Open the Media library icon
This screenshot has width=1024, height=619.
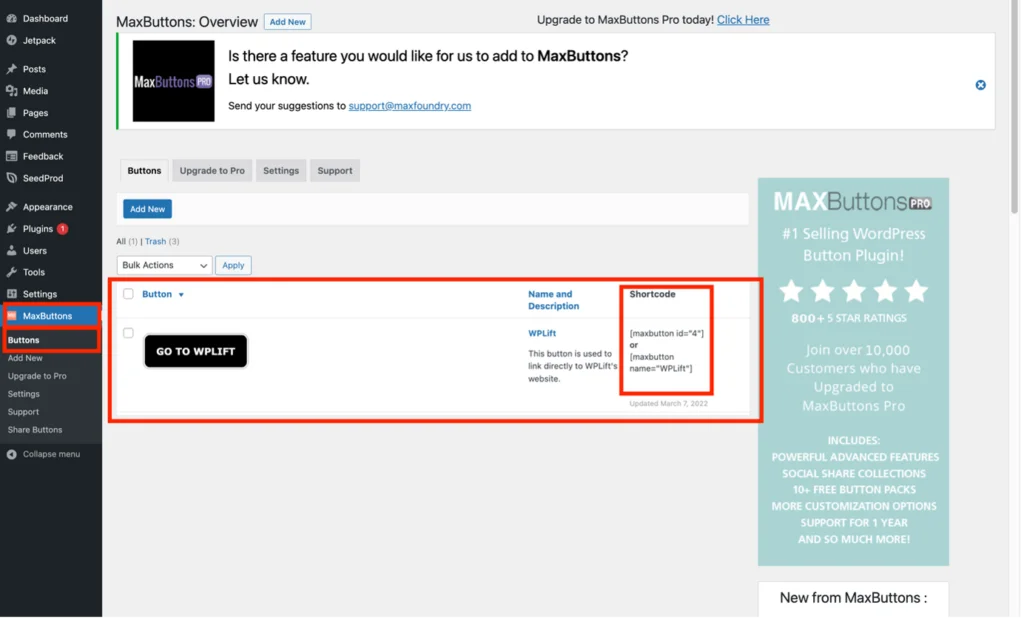click(12, 91)
